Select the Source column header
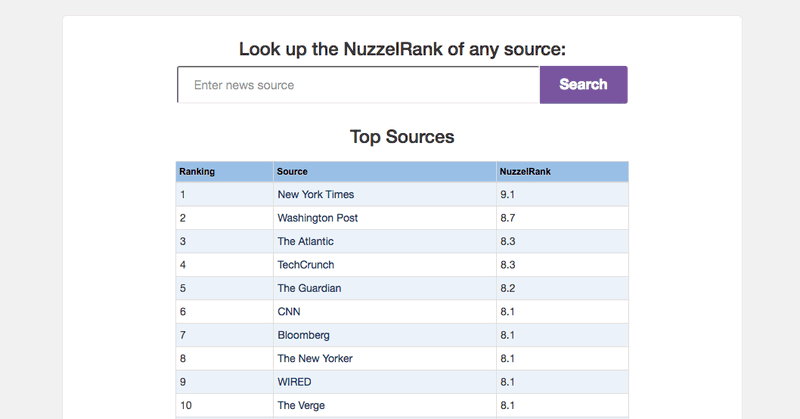The height and width of the screenshot is (419, 800). (385, 171)
